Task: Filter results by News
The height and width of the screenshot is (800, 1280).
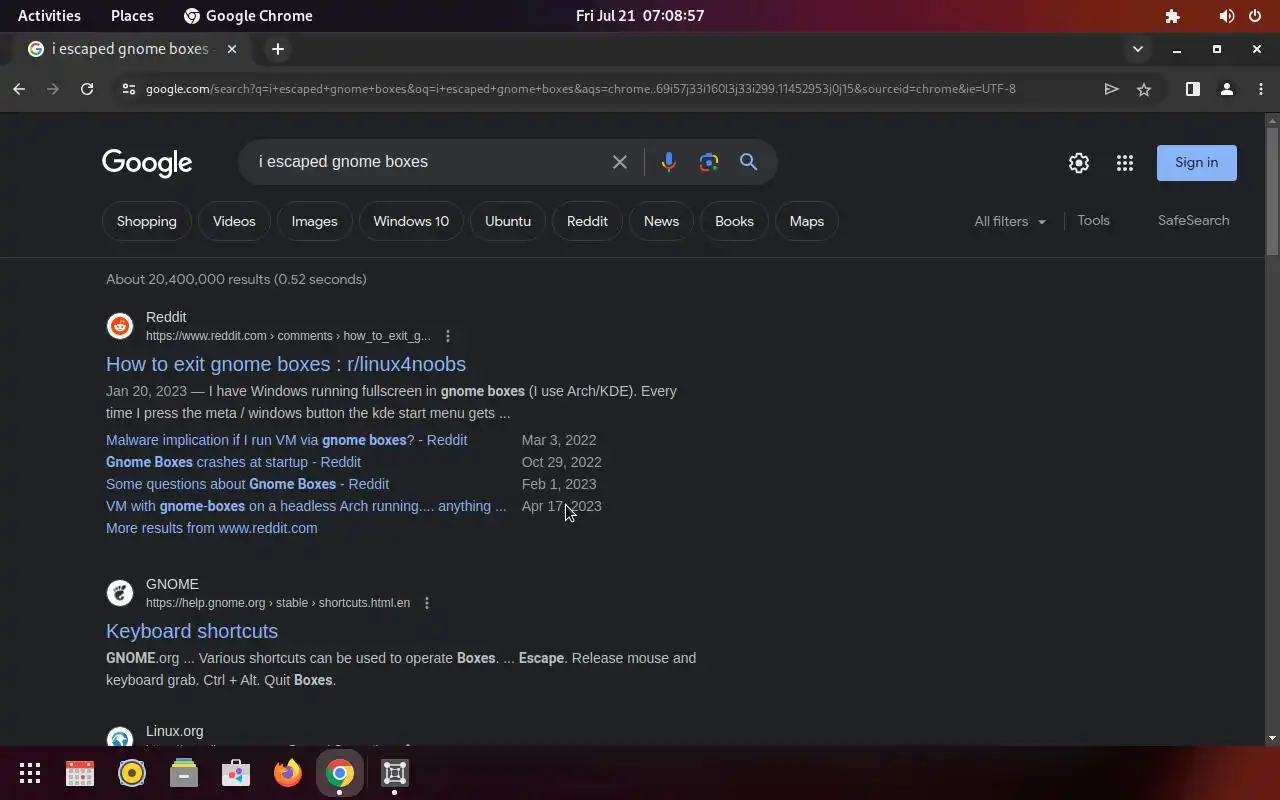Action: [x=661, y=221]
